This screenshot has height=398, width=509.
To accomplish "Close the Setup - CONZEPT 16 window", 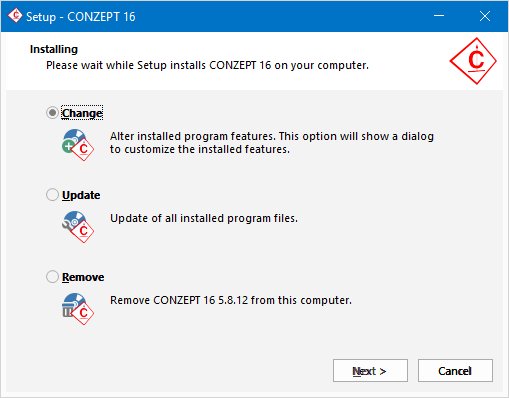I will (485, 16).
